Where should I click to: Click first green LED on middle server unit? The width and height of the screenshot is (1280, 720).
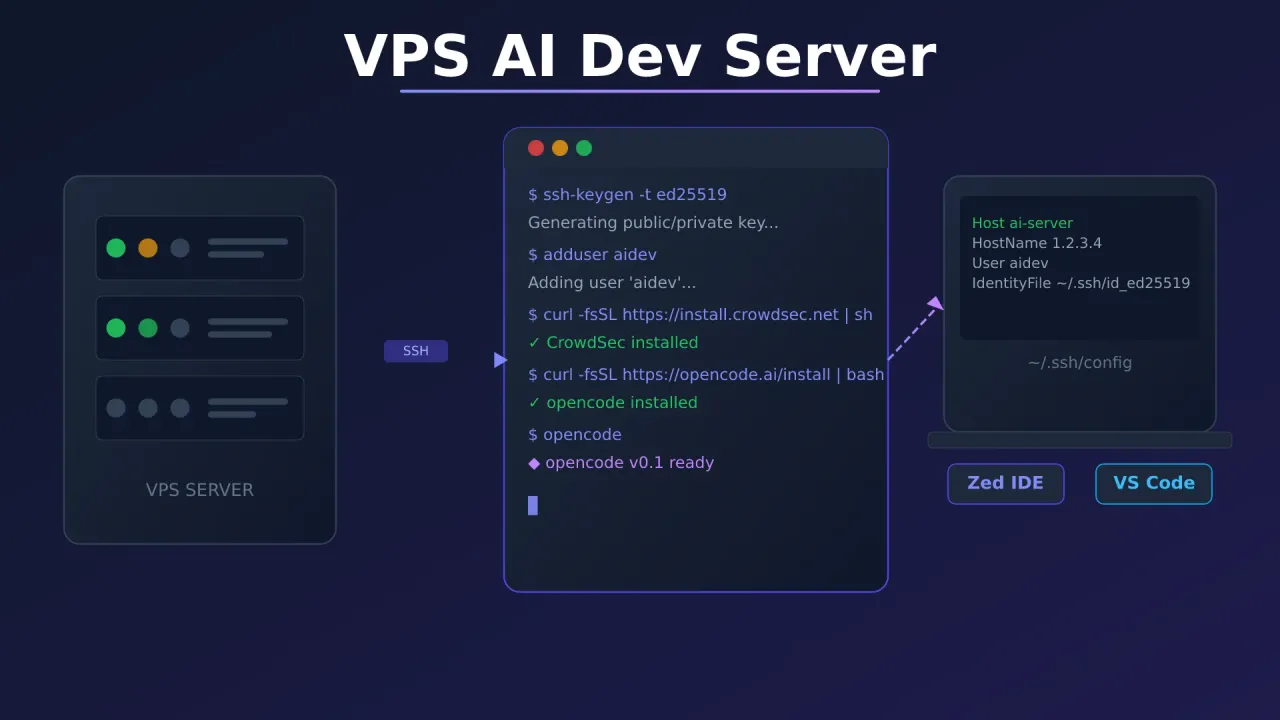click(x=116, y=328)
